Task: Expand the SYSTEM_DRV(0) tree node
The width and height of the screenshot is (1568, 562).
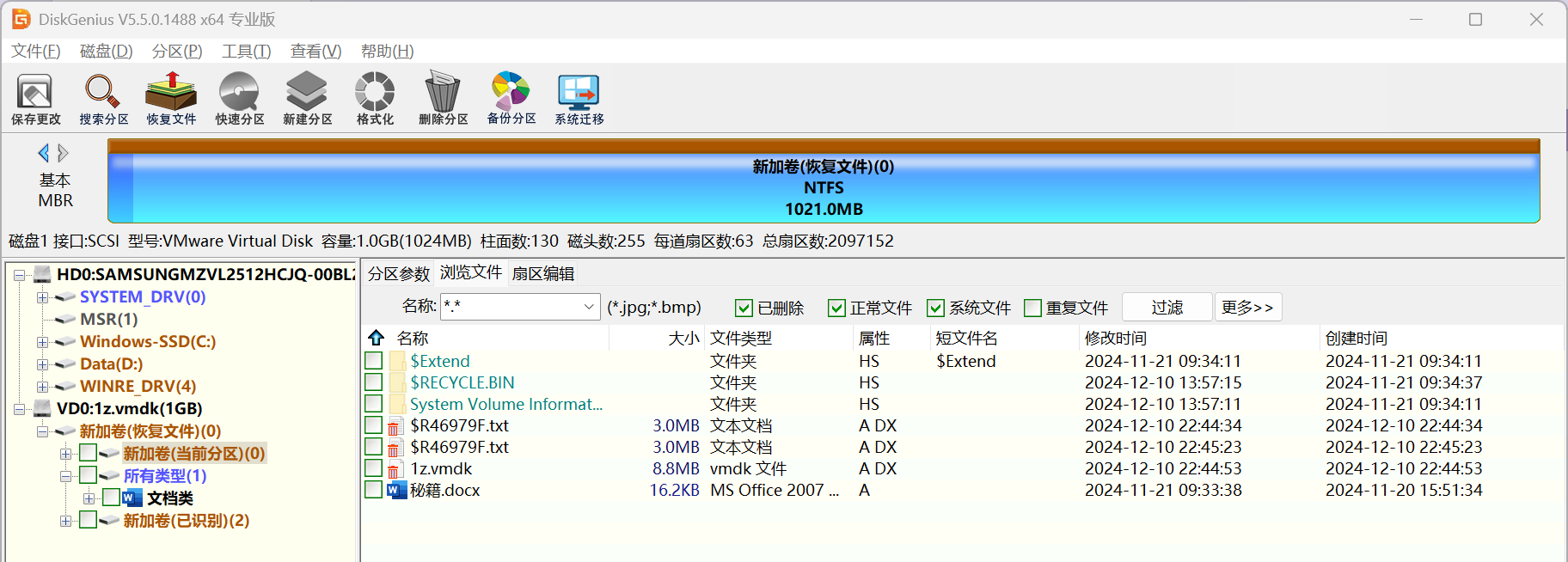Action: tap(42, 297)
